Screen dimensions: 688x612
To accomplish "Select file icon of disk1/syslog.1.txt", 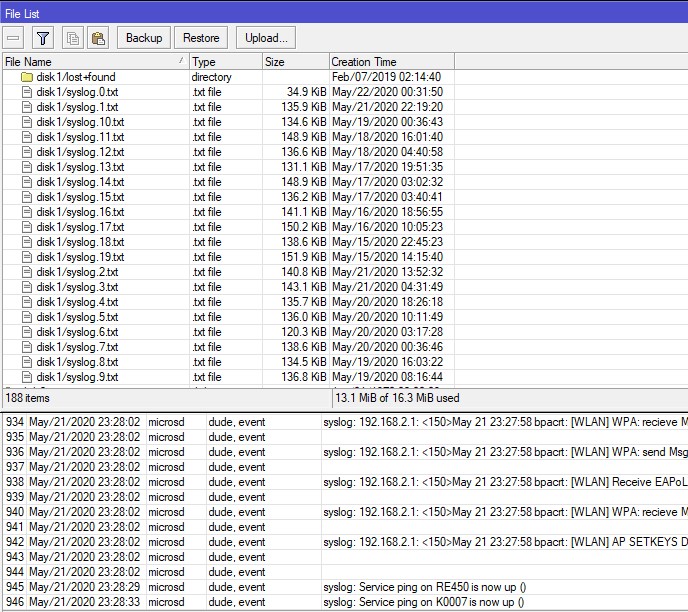I will (27, 107).
